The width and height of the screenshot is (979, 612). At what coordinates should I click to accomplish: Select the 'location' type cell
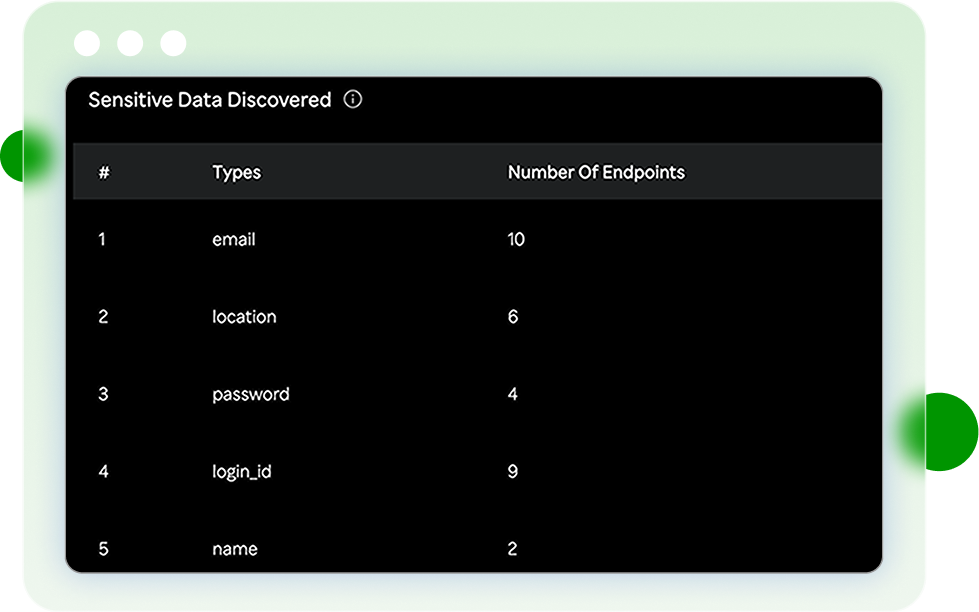click(x=244, y=317)
